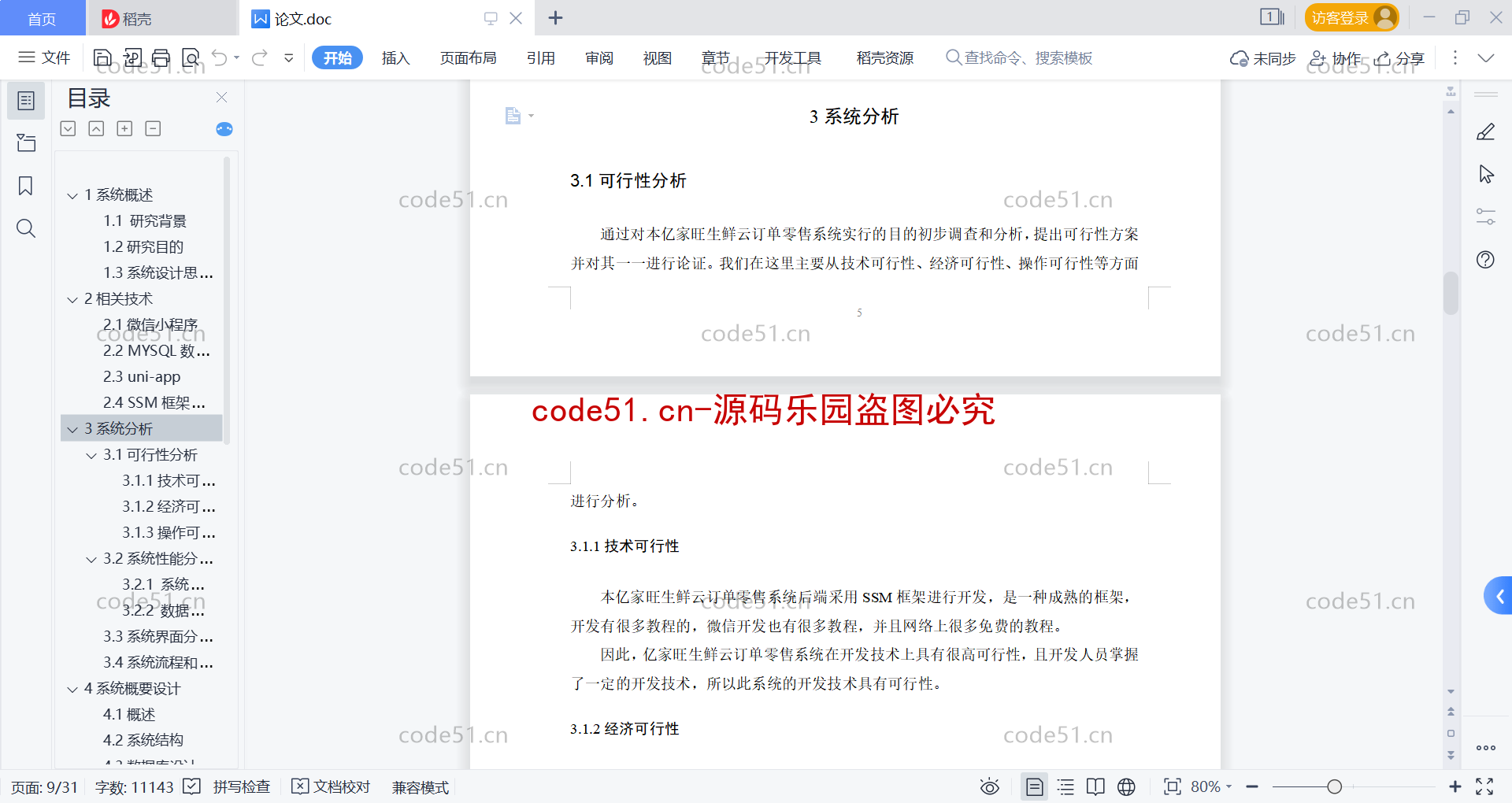The height and width of the screenshot is (803, 1512).
Task: Open the 稻壳资源 tab
Action: pos(885,57)
